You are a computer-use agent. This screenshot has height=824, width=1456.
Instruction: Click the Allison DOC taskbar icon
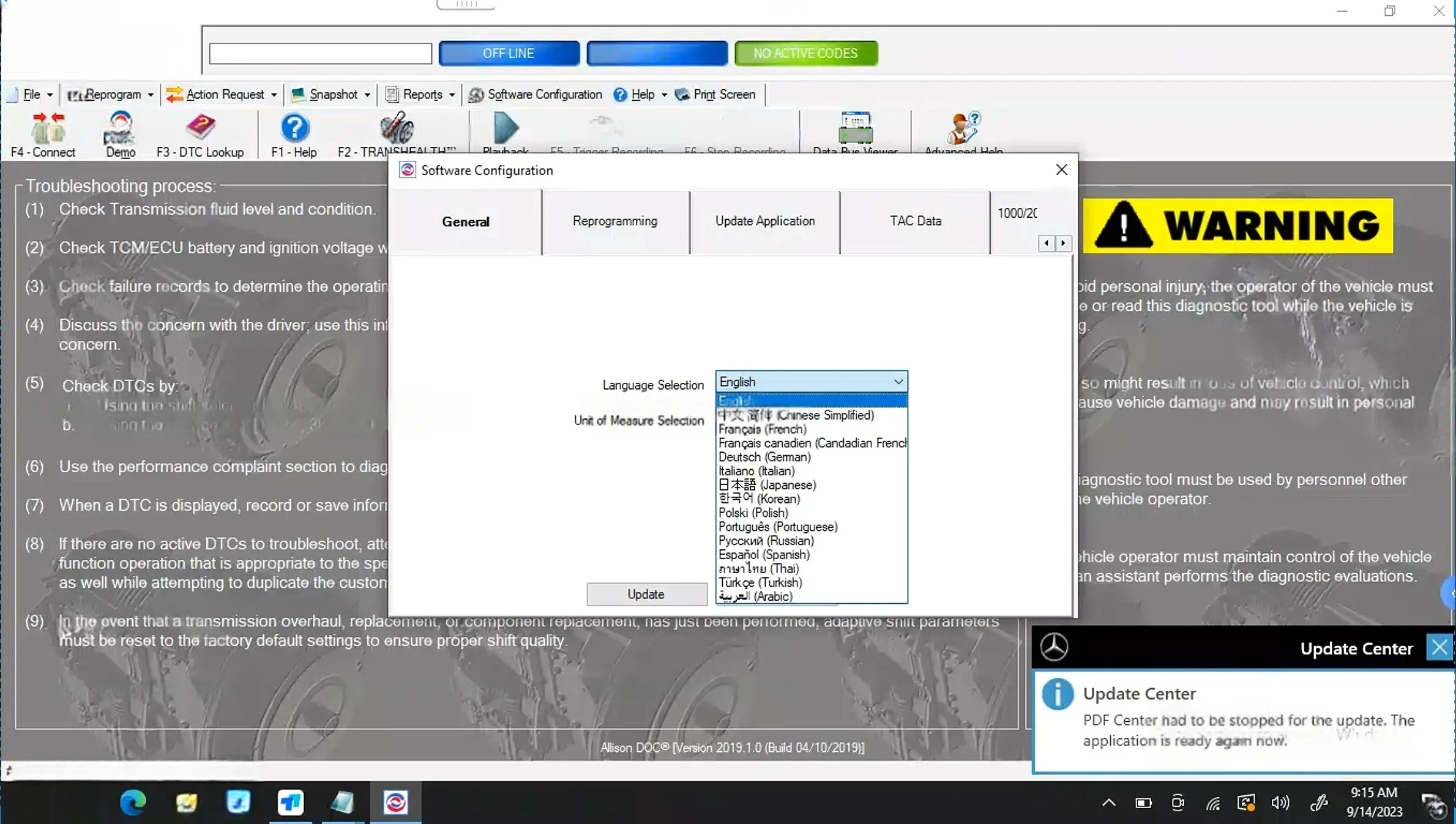pyautogui.click(x=395, y=802)
